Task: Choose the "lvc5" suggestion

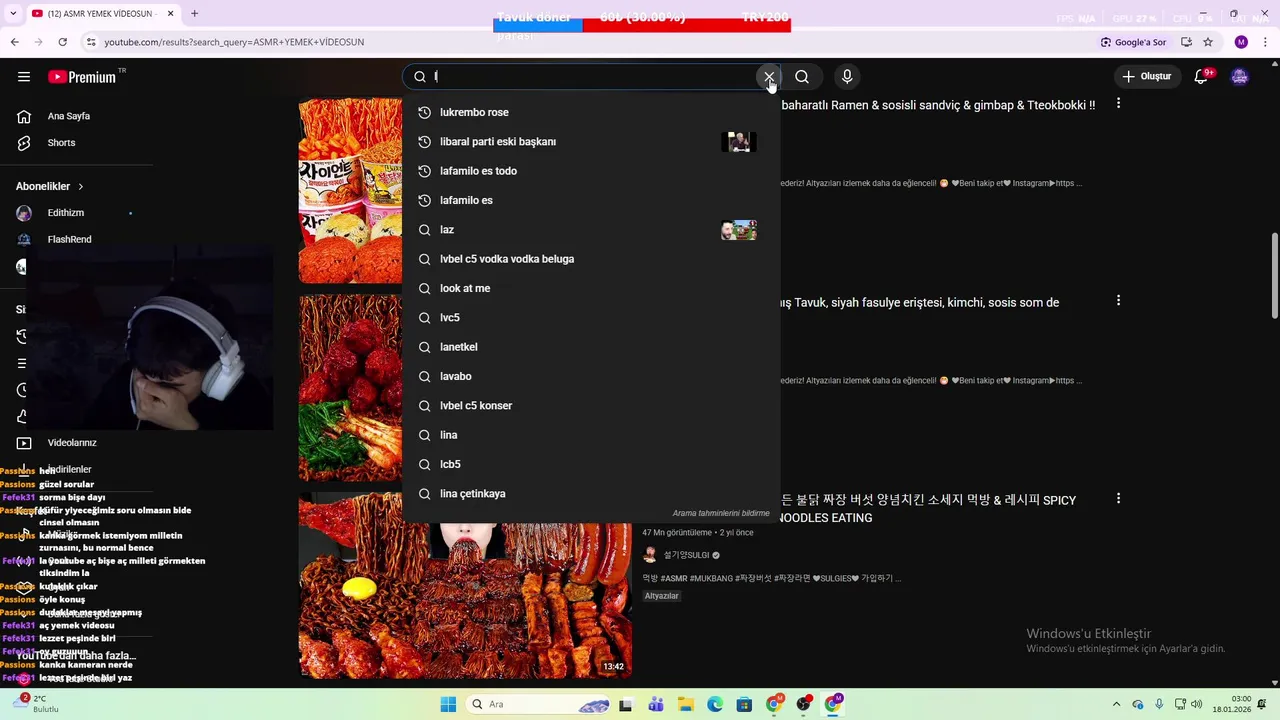Action: [x=590, y=318]
